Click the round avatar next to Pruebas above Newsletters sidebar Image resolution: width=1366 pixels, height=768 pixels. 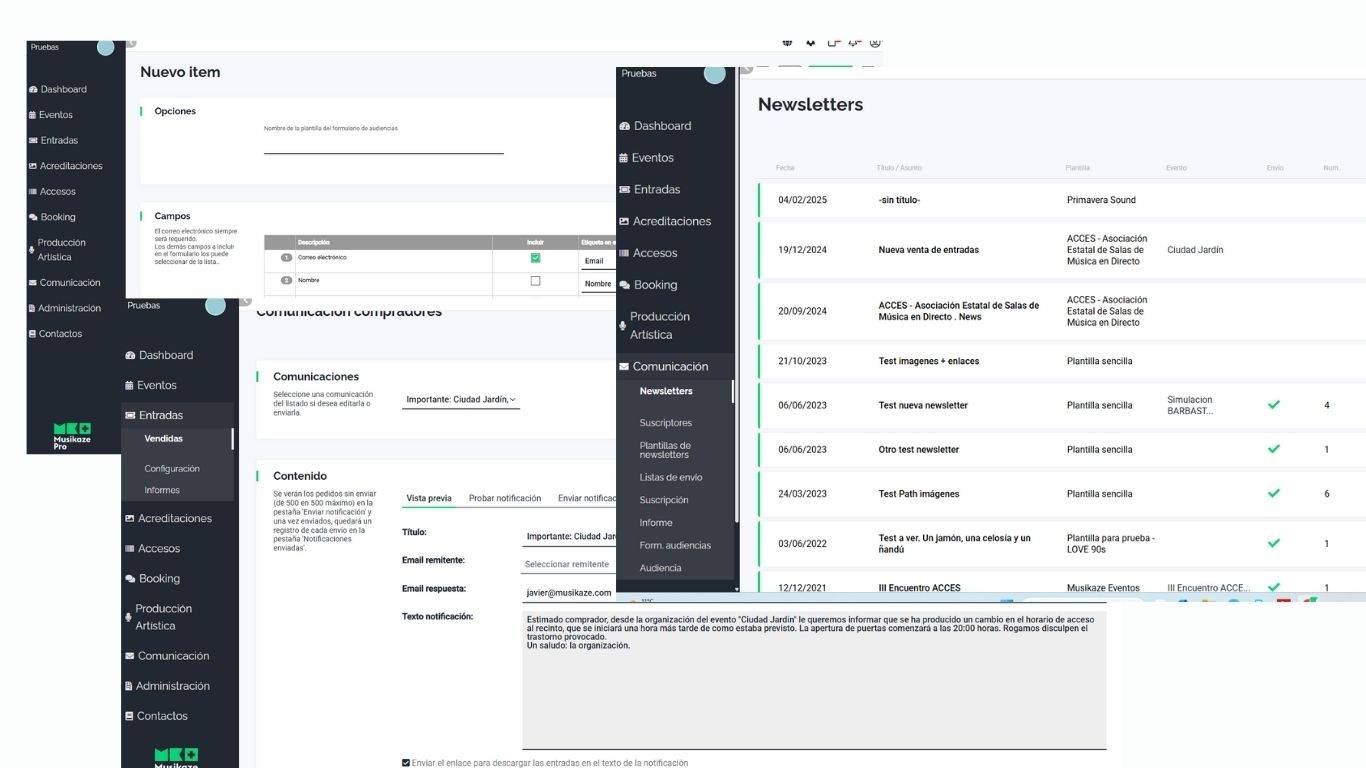pos(714,74)
